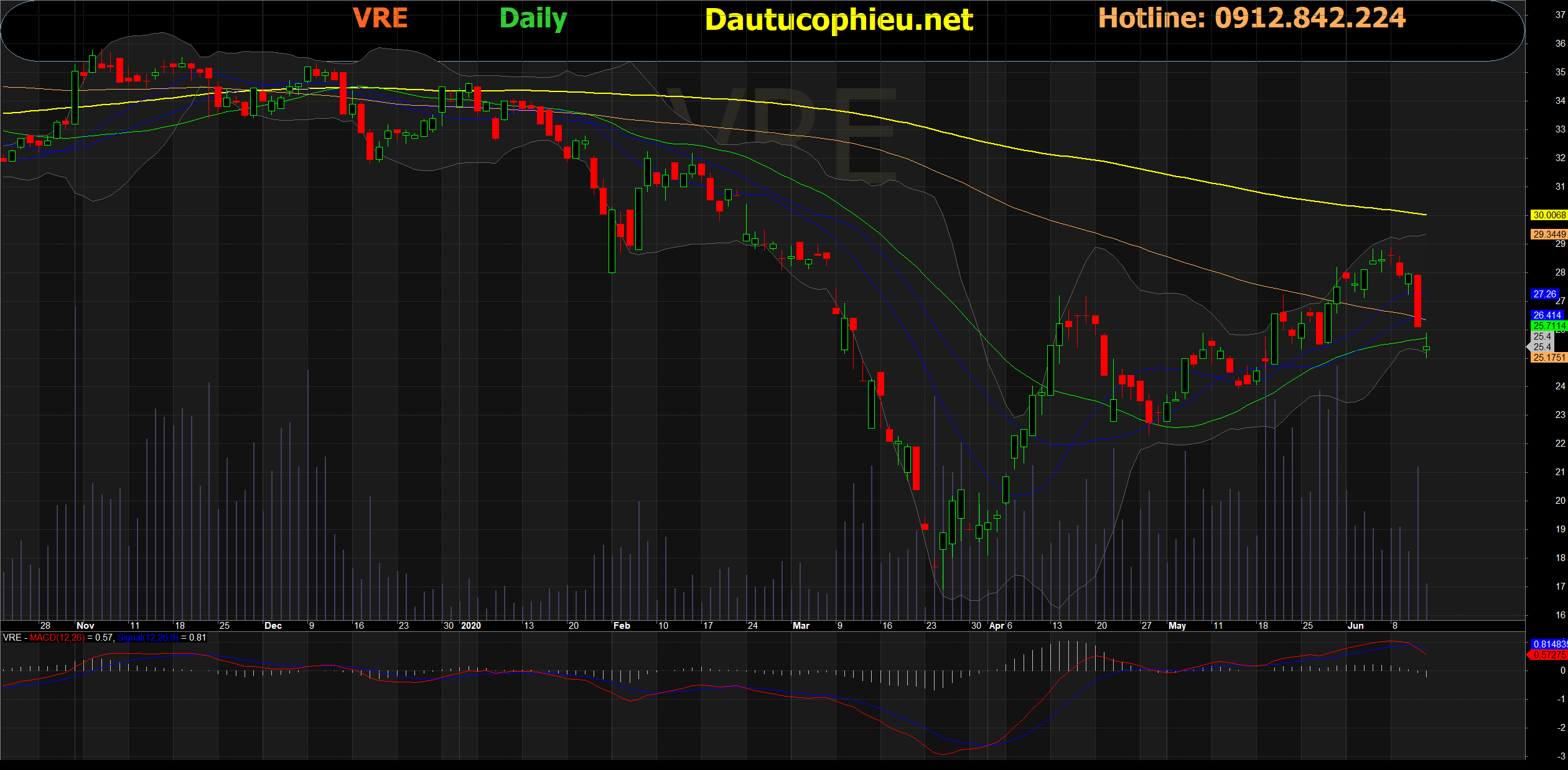The image size is (1568, 770).
Task: Select the orange 29.3449 price tag
Action: [x=1548, y=234]
